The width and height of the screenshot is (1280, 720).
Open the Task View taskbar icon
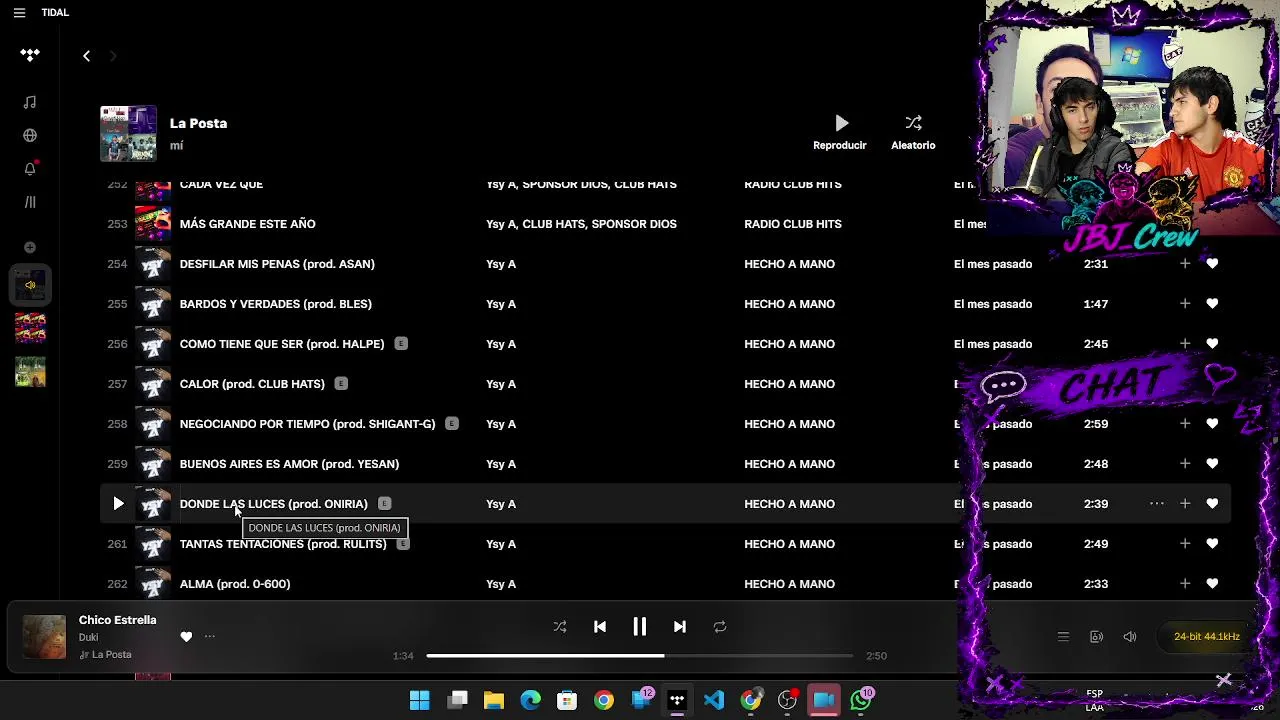[458, 700]
